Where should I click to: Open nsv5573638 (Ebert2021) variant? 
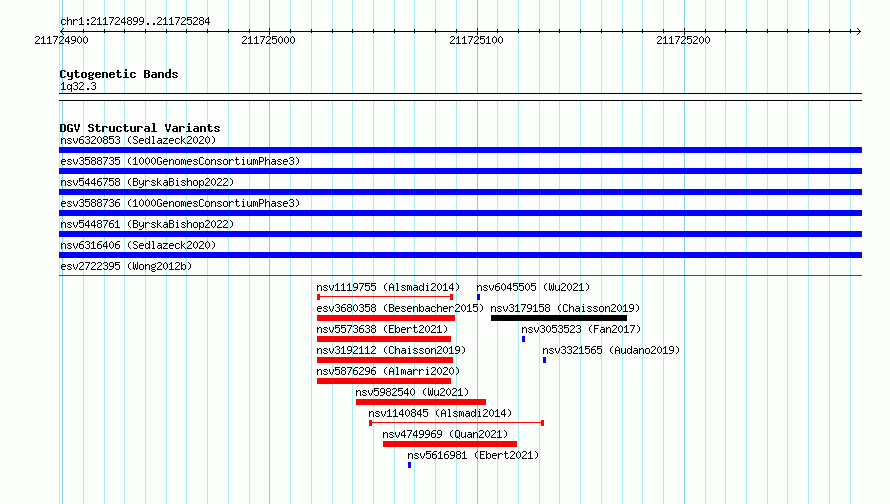point(382,329)
